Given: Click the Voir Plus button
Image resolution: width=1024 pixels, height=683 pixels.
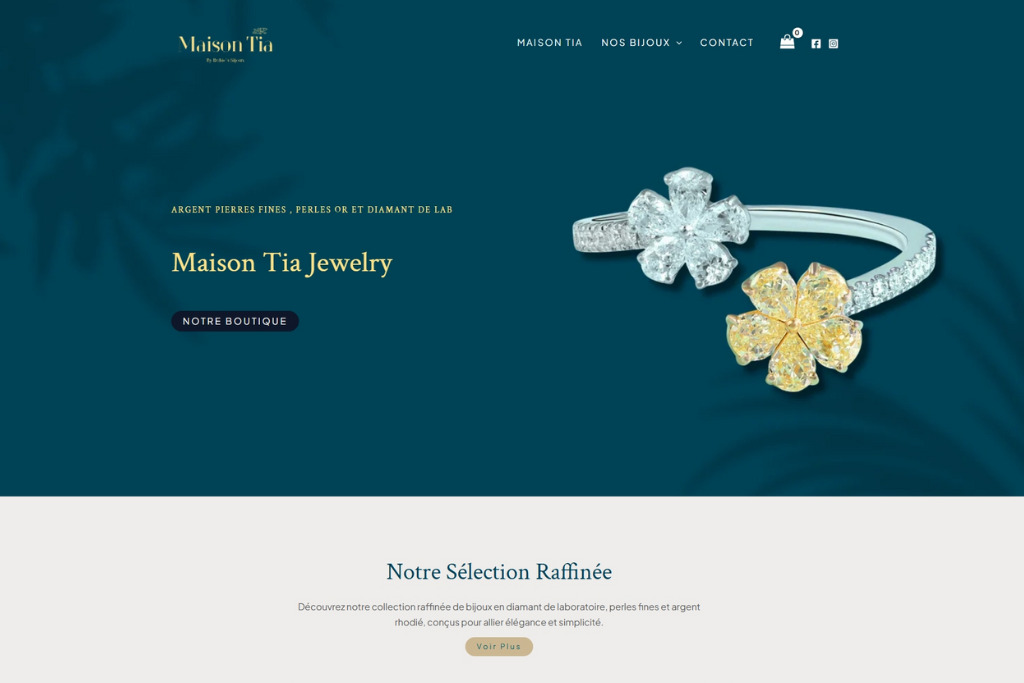Looking at the screenshot, I should coord(499,646).
